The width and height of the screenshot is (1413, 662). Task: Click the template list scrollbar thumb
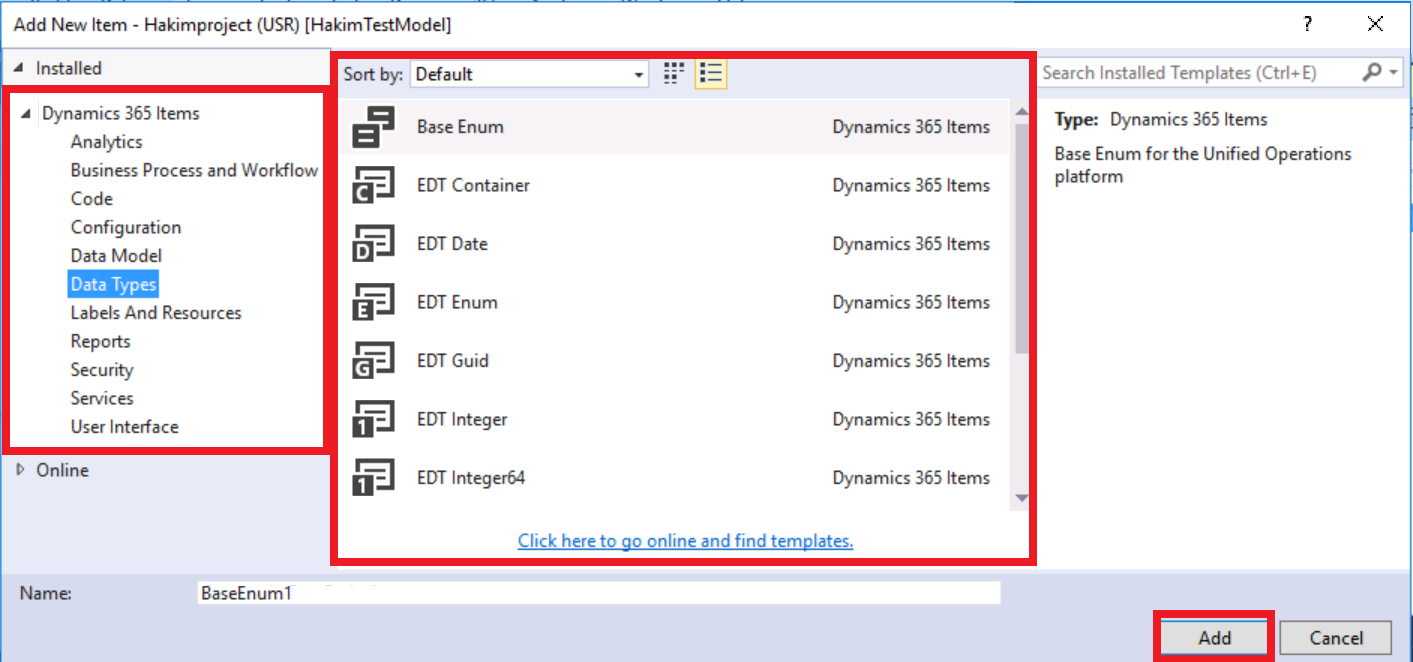1021,238
